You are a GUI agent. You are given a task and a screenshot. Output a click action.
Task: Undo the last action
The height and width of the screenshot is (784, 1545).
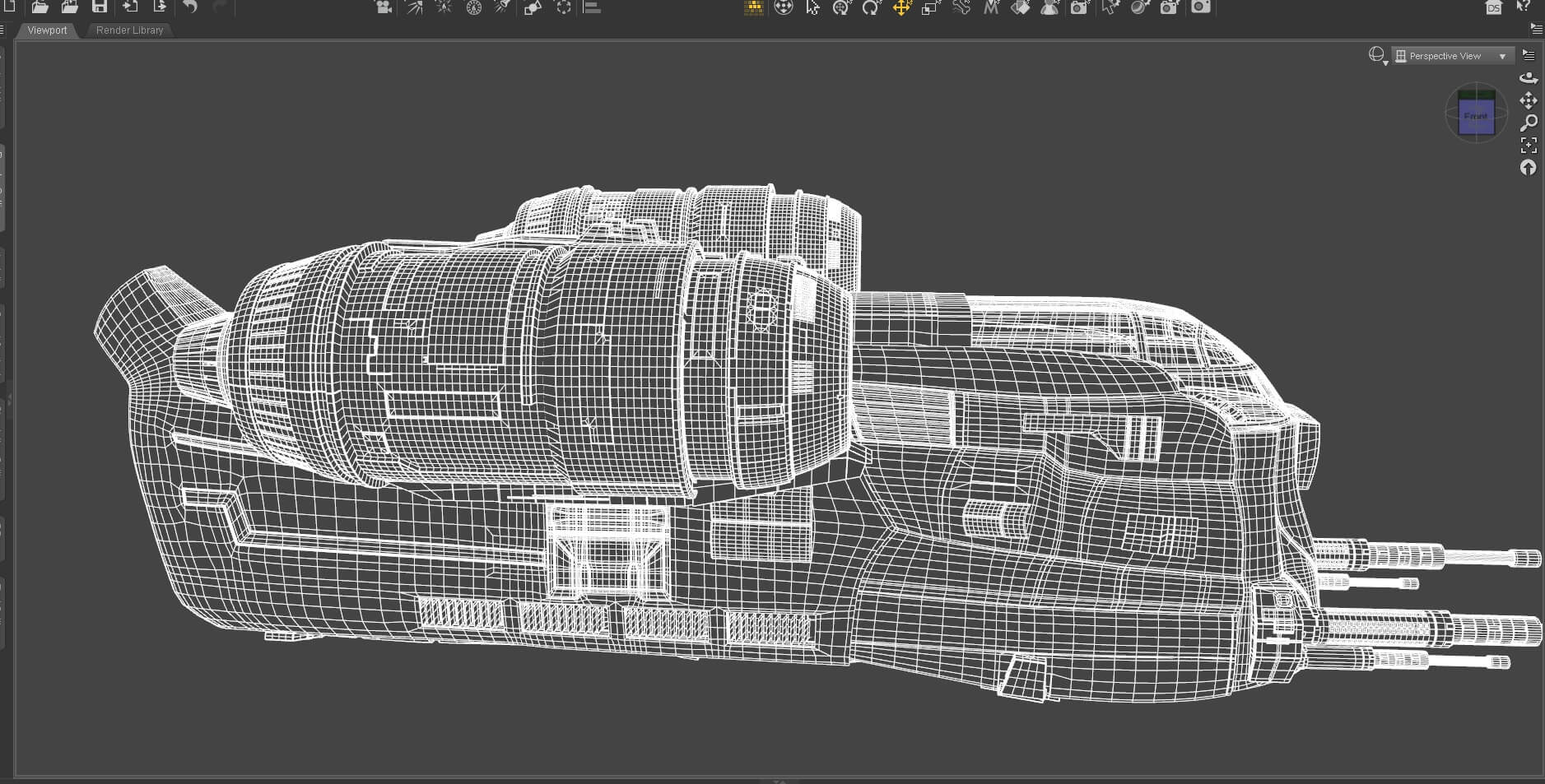pos(190,7)
